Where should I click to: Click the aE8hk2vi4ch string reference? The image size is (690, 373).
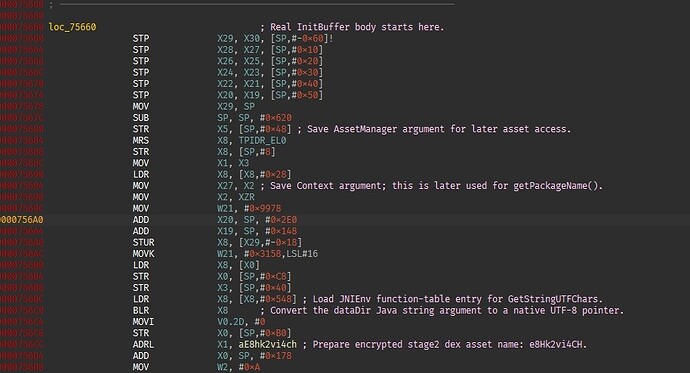(x=268, y=345)
